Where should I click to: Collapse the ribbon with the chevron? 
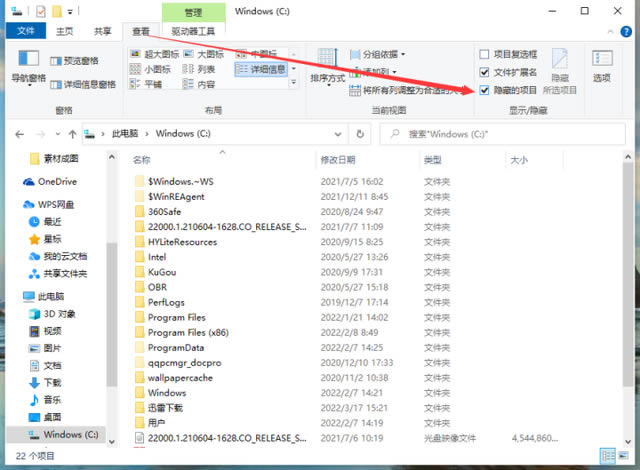pos(611,31)
